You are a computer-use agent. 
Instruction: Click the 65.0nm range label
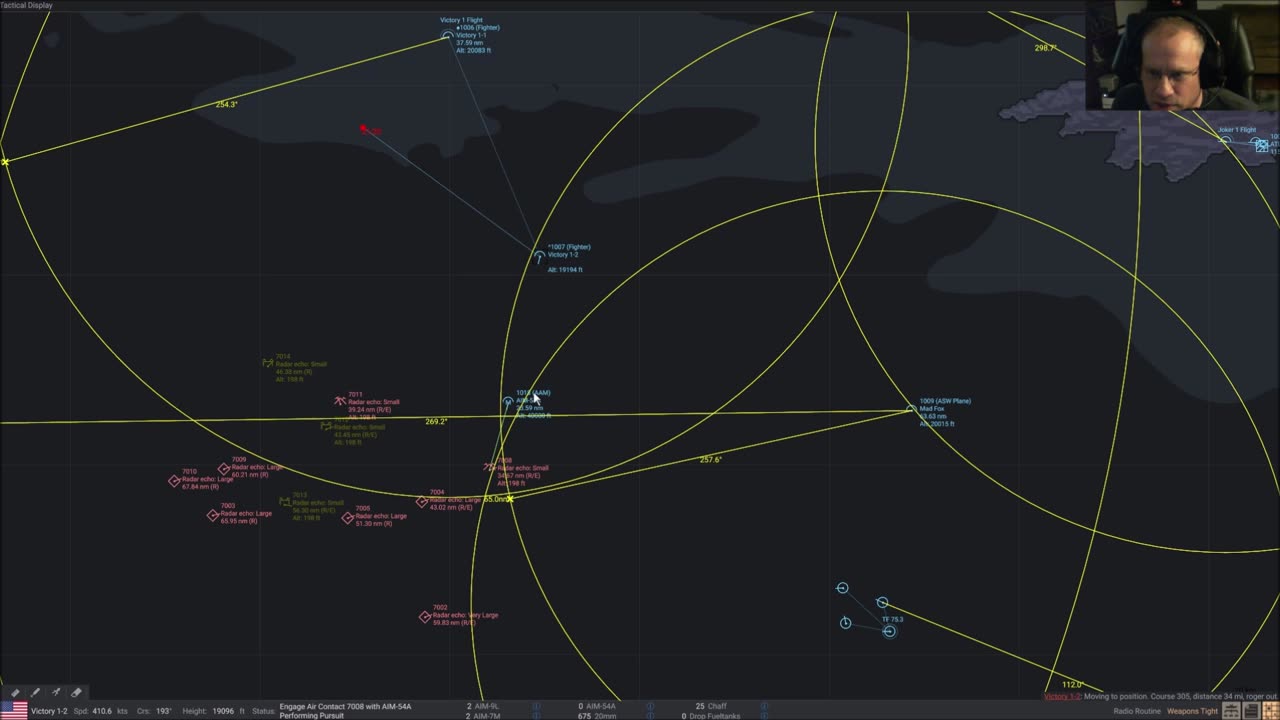[495, 499]
